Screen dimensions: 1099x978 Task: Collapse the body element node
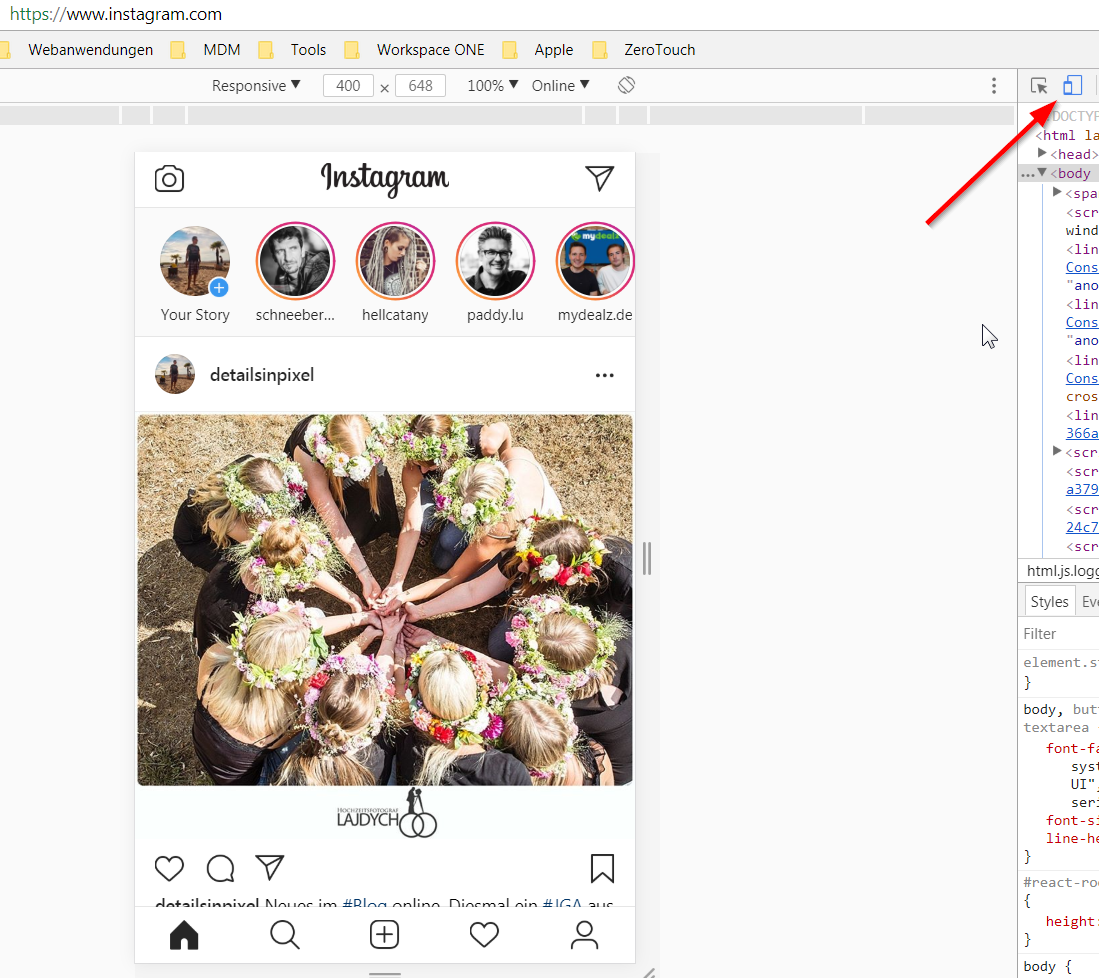tap(1042, 172)
